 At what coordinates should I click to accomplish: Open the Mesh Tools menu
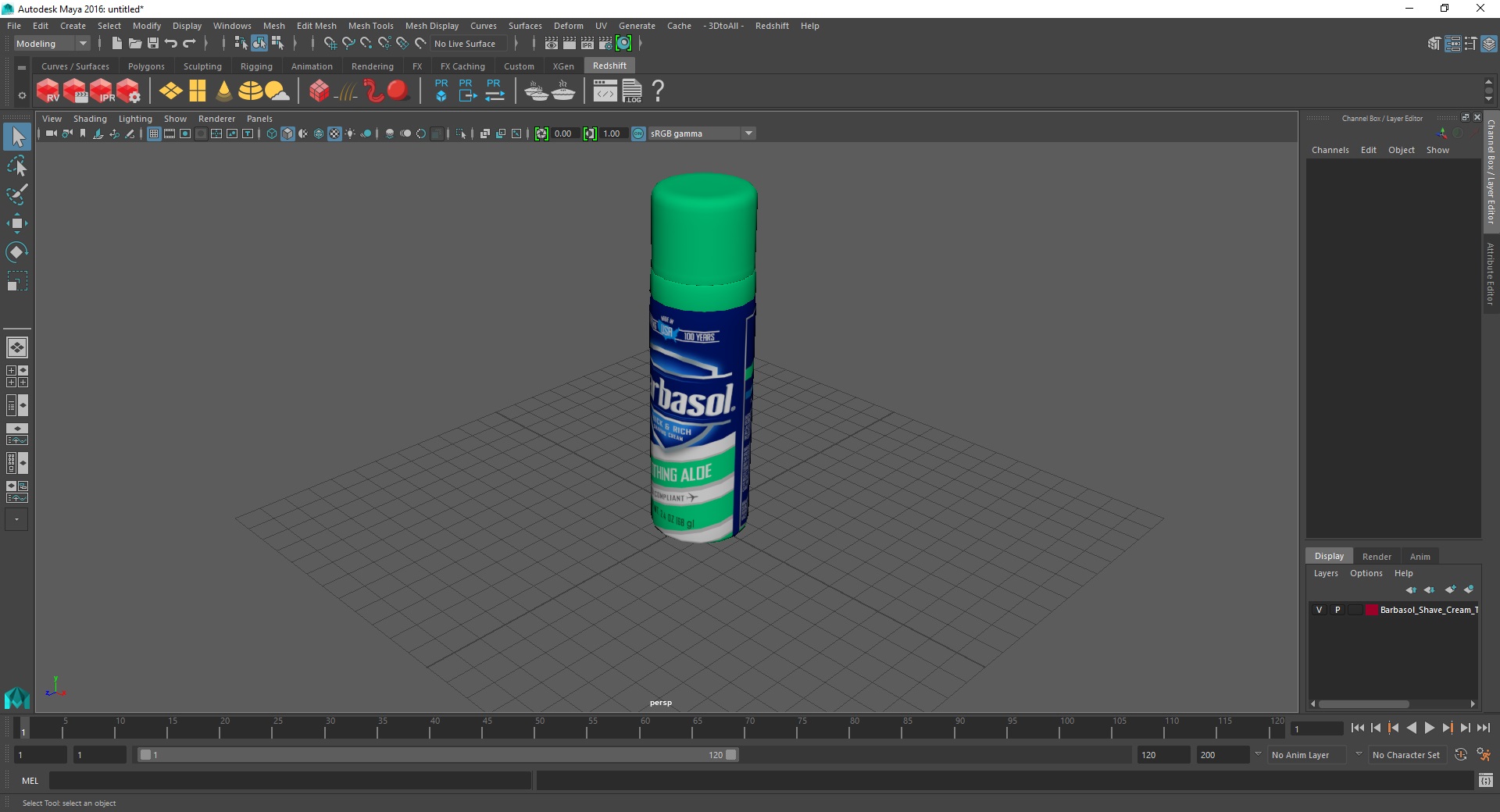pyautogui.click(x=371, y=26)
